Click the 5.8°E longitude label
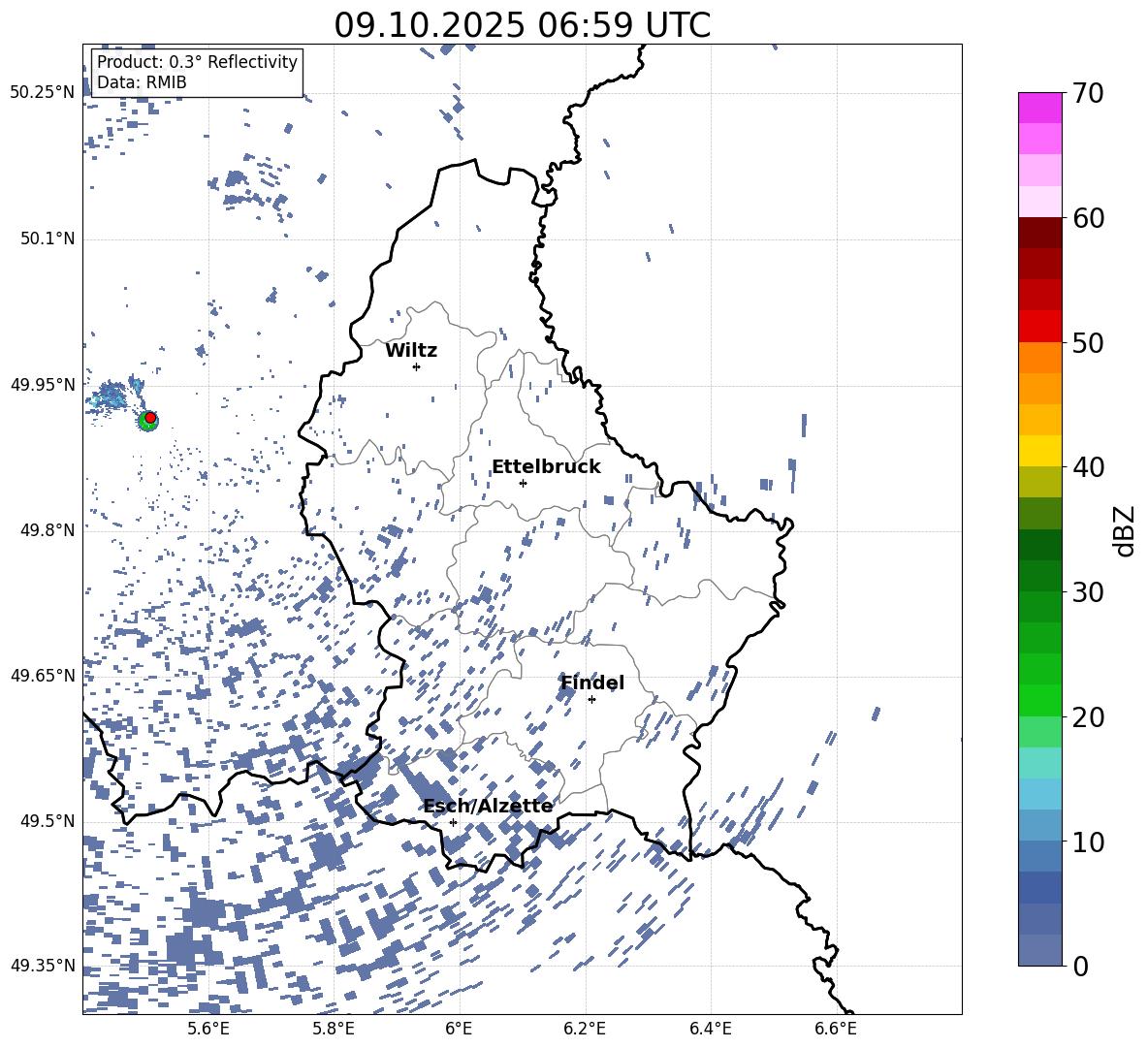Viewport: 1148px width, 1048px height. pyautogui.click(x=334, y=1029)
